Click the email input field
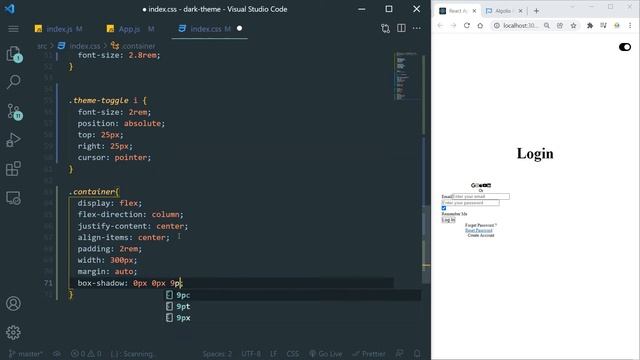This screenshot has width=640, height=360. [x=481, y=196]
